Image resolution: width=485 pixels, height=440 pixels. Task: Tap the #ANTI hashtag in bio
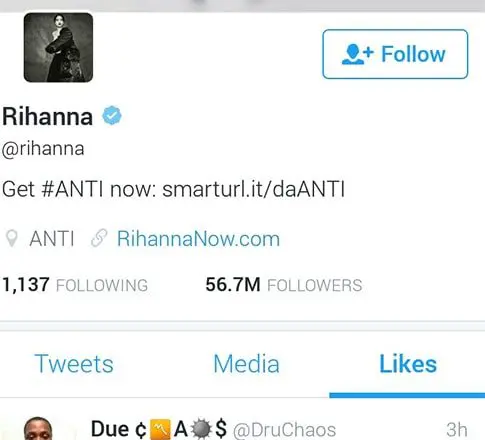72,189
